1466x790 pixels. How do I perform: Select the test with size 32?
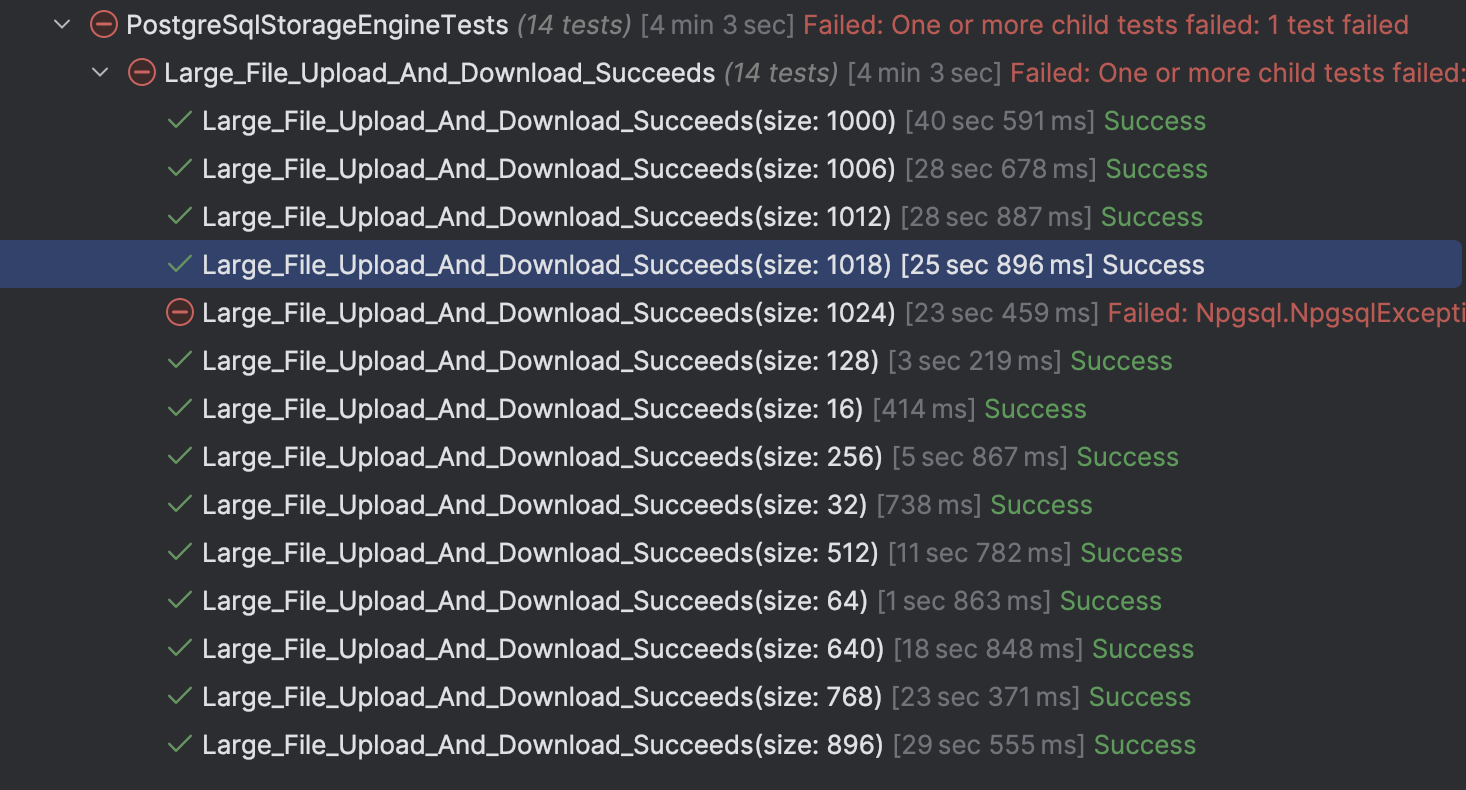(534, 505)
